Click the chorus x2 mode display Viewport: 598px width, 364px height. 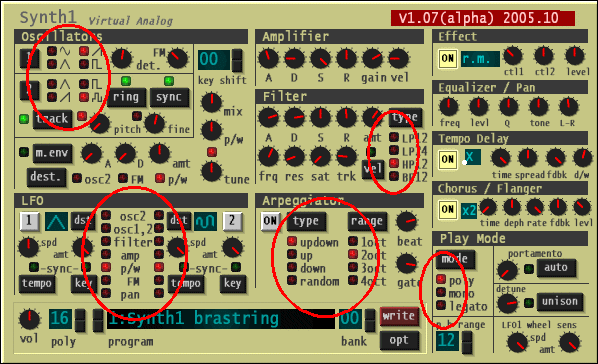469,210
